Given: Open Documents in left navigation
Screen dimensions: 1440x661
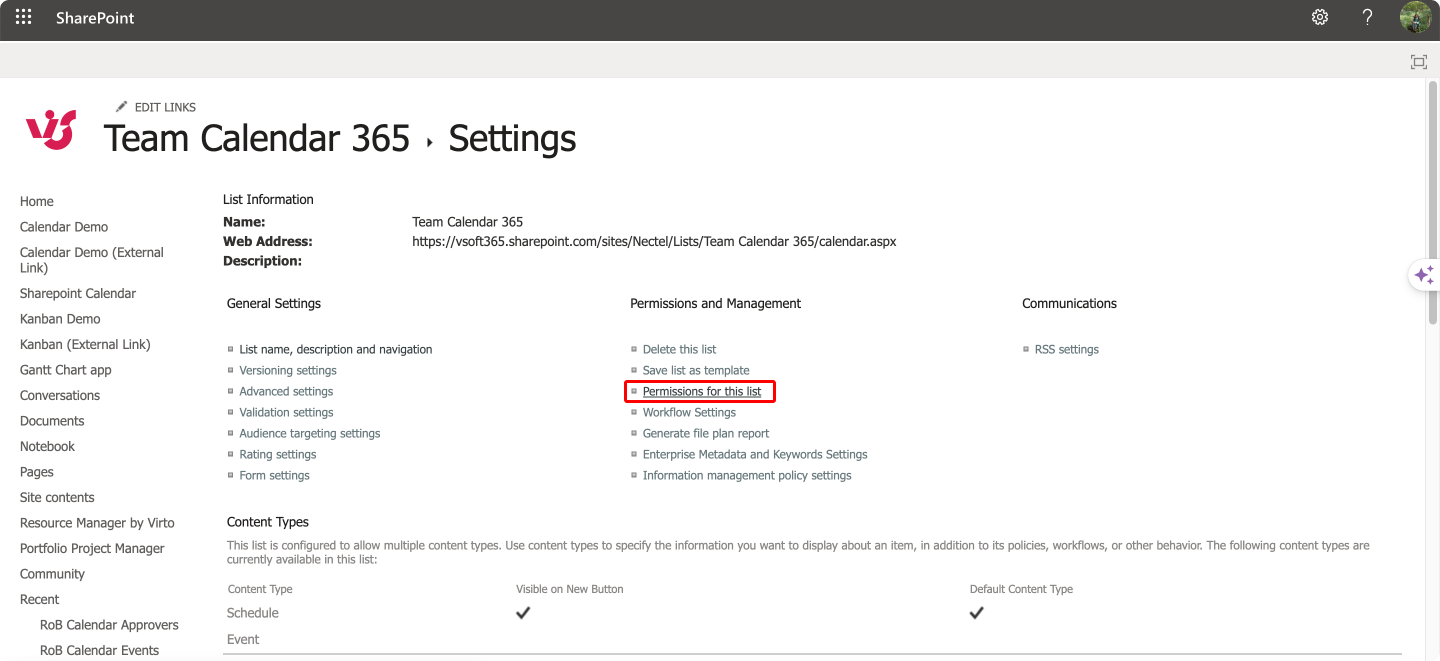Looking at the screenshot, I should tap(52, 421).
